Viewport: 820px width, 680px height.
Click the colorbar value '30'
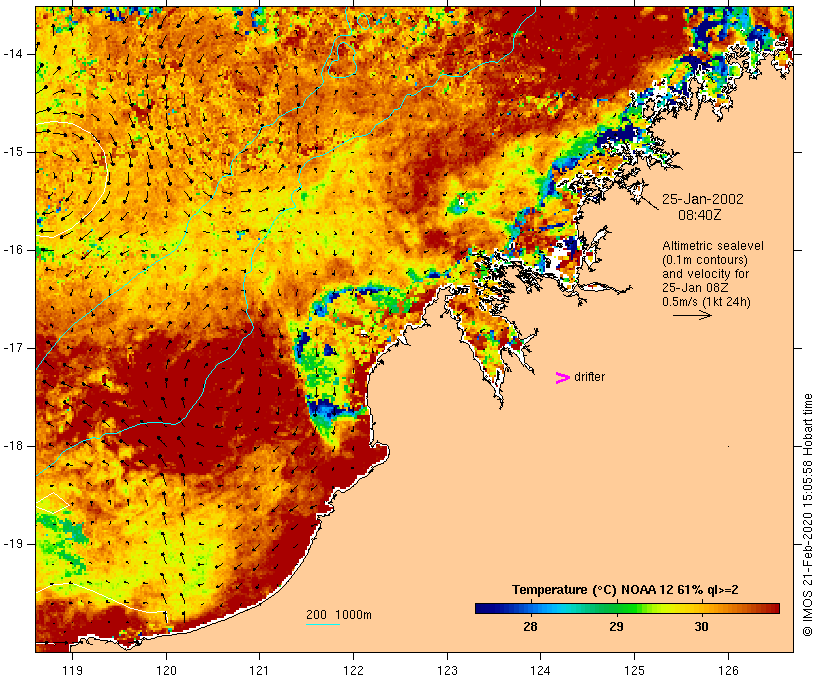[x=701, y=626]
